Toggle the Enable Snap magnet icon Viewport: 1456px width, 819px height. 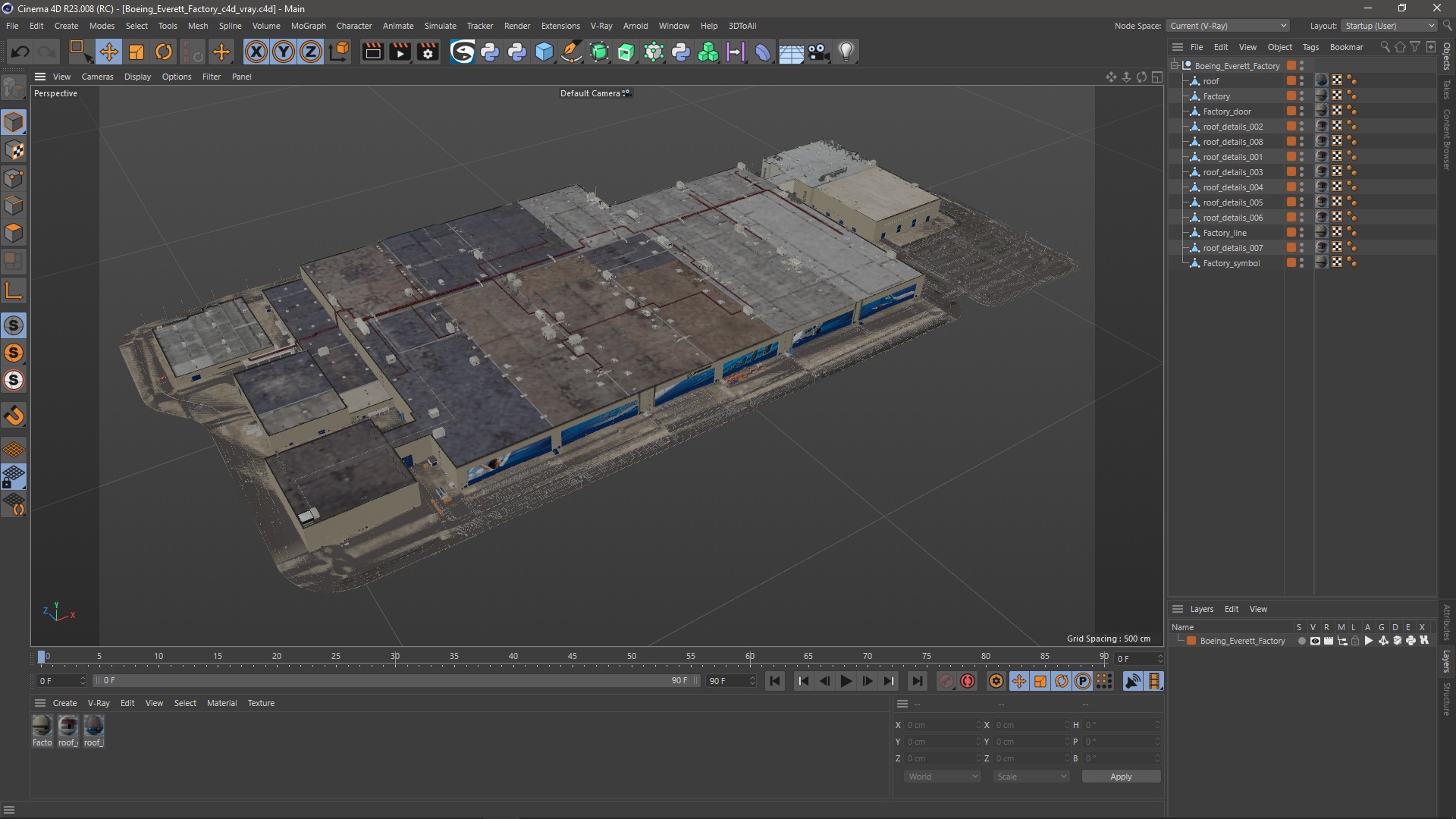tap(14, 415)
